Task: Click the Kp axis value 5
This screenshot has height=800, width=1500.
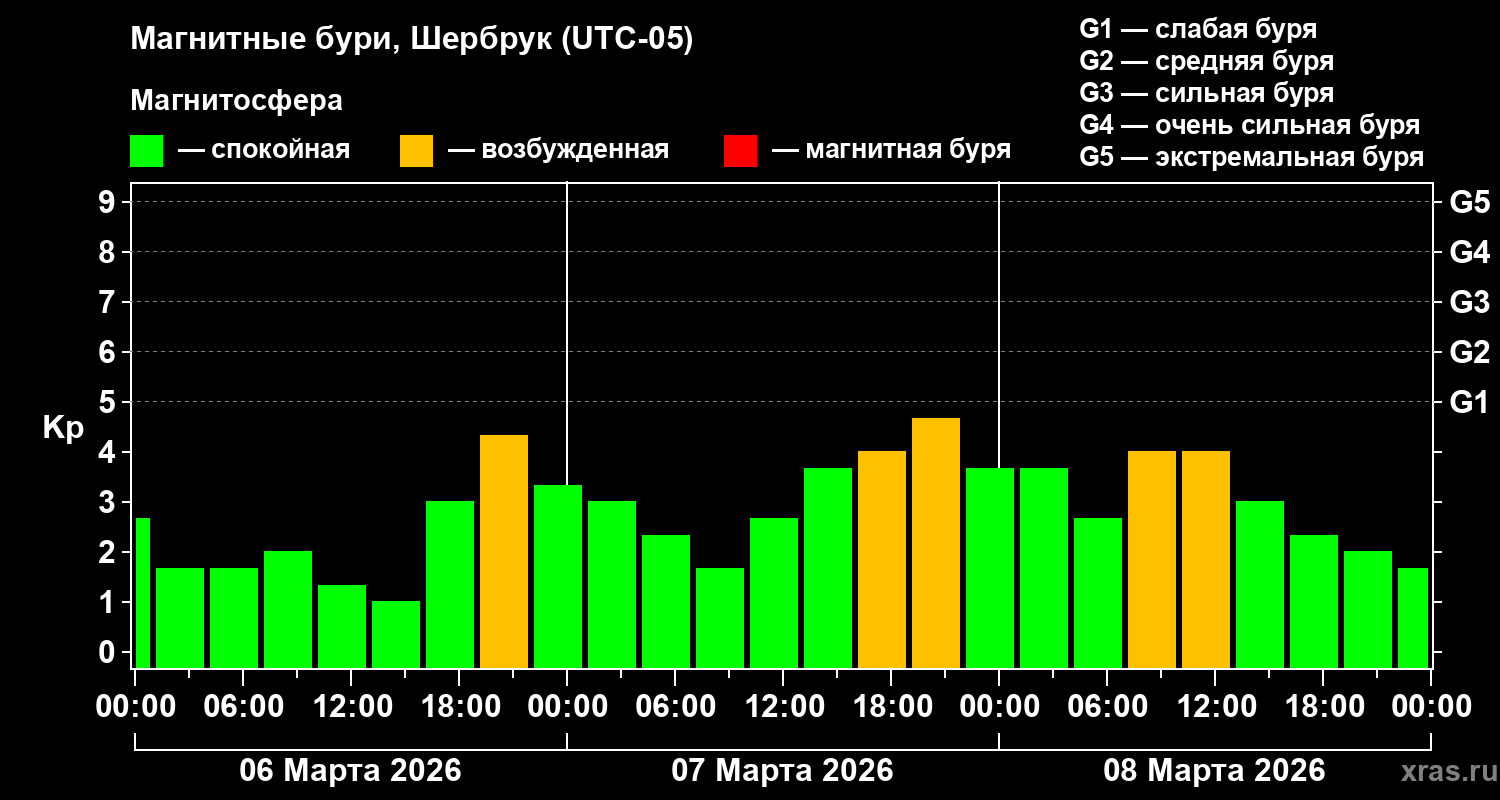Action: [109, 402]
